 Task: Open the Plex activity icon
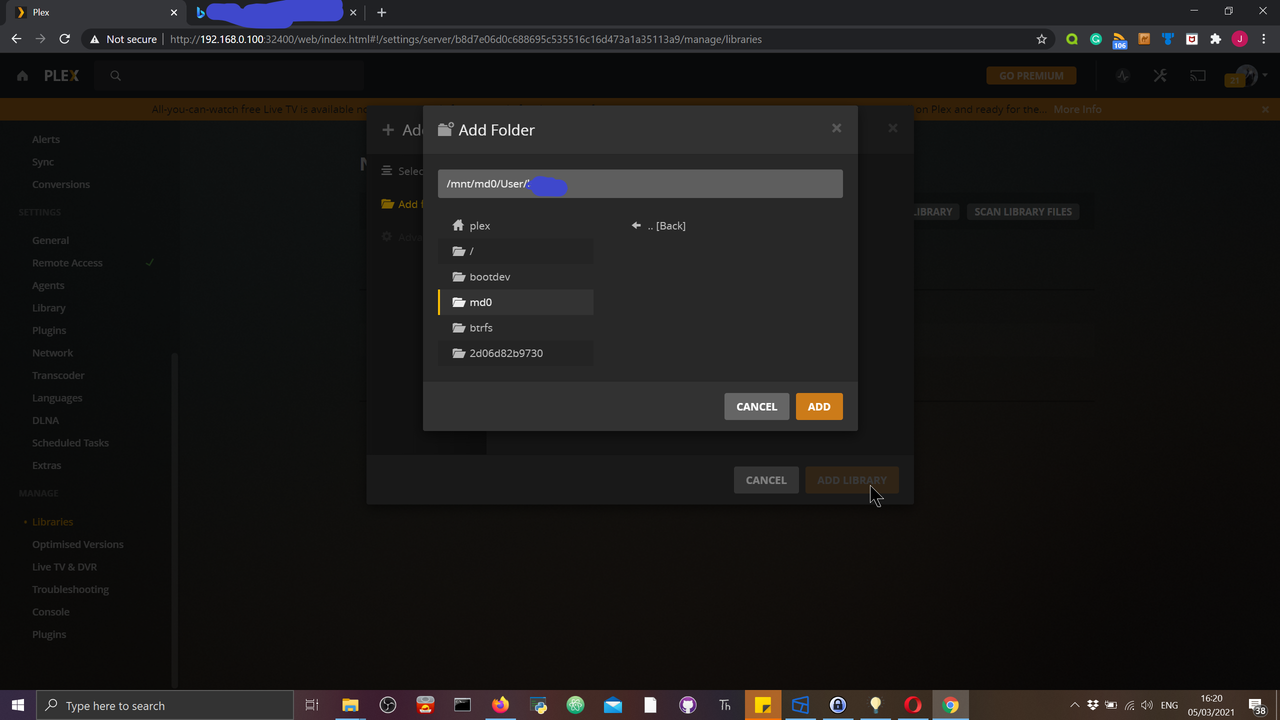click(x=1123, y=76)
